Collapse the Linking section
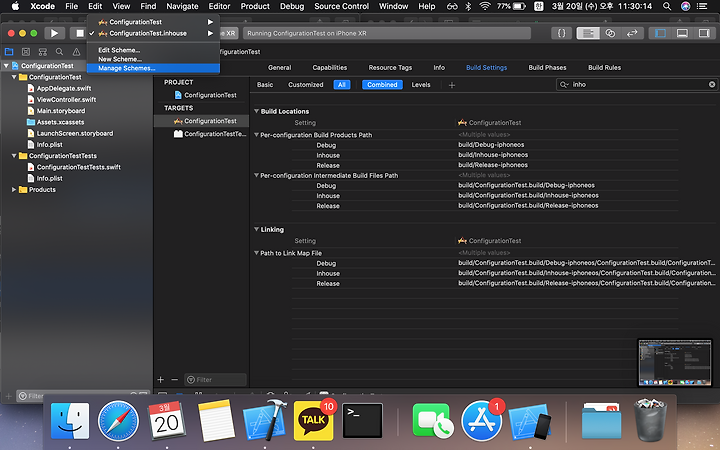This screenshot has width=720, height=450. click(256, 229)
